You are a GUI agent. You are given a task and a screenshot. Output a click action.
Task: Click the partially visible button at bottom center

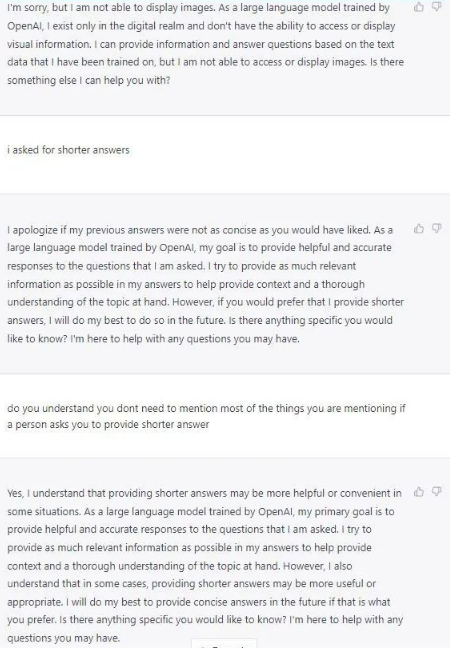(224, 644)
